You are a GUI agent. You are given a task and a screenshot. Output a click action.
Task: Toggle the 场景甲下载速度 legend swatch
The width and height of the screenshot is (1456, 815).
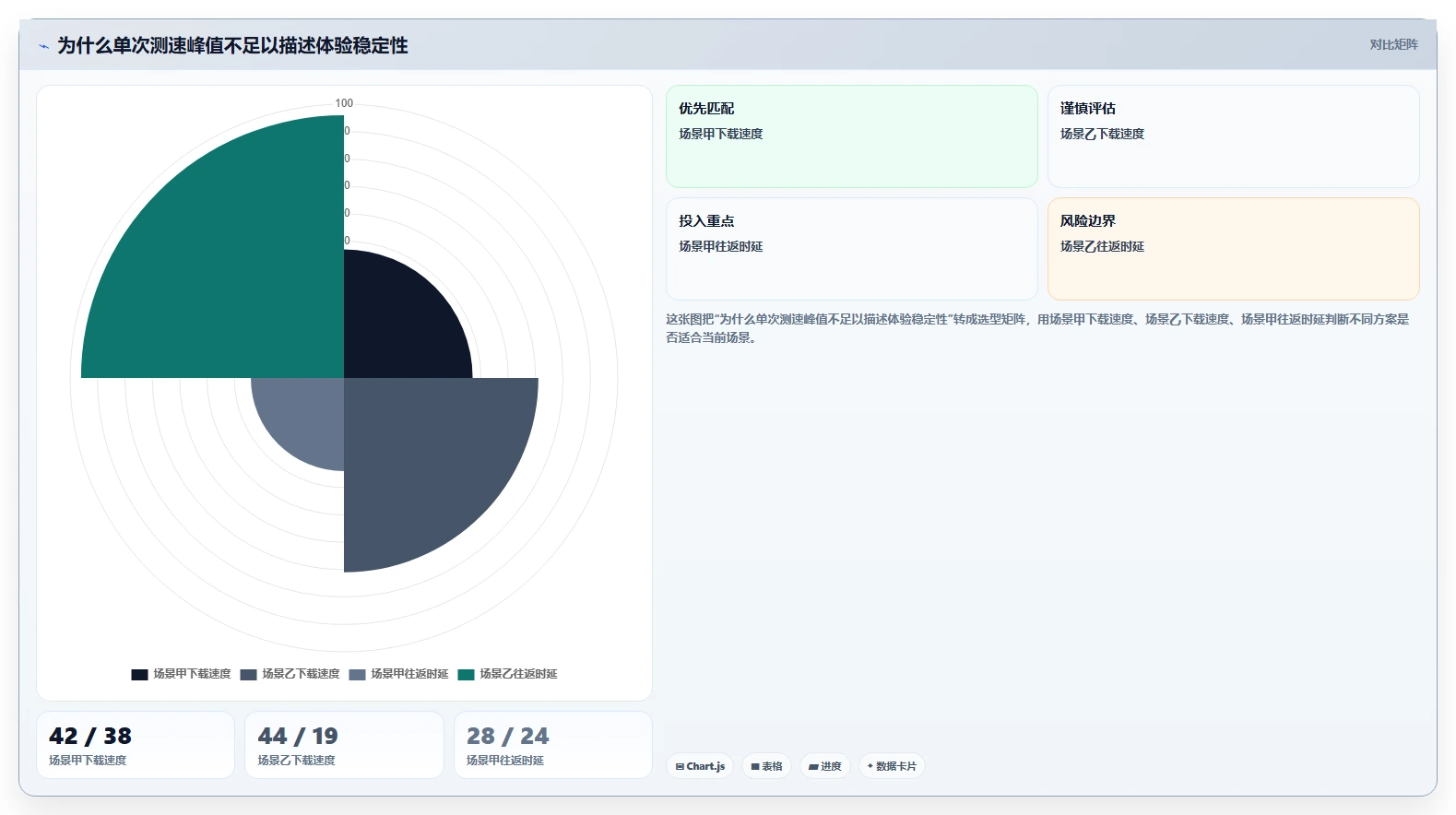click(139, 675)
